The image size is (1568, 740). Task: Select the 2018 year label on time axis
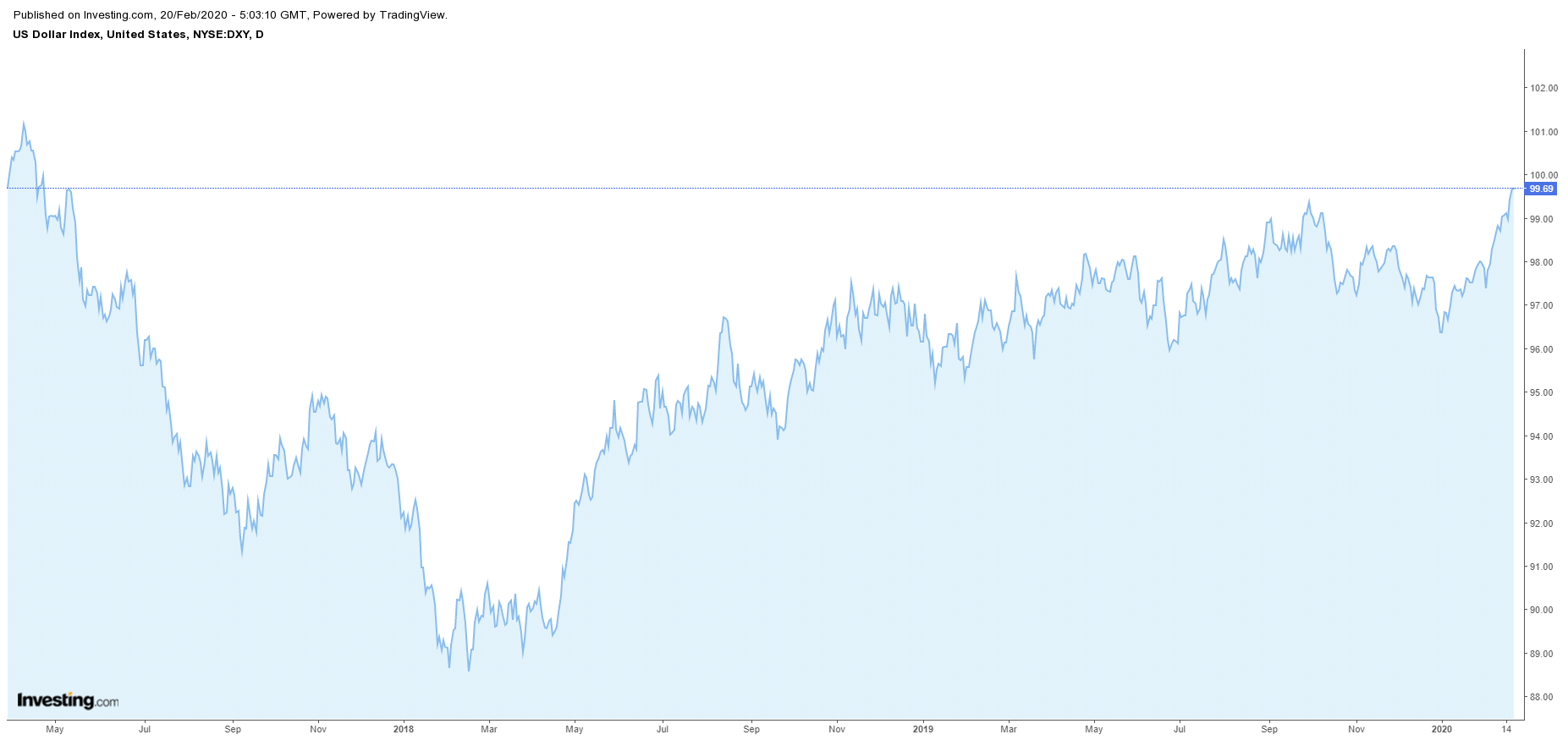404,729
